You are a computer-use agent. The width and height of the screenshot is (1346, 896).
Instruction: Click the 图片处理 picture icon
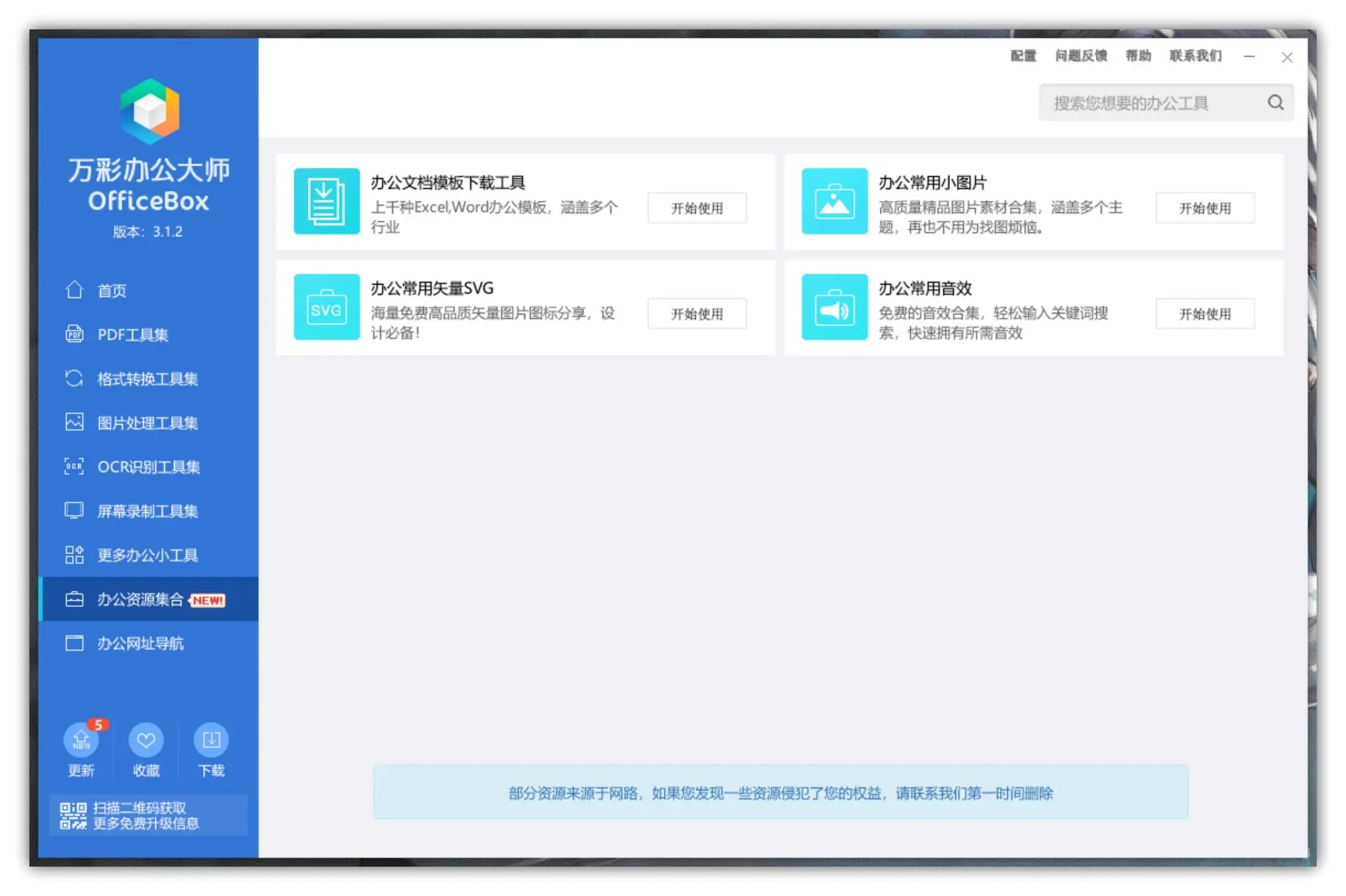[x=74, y=422]
